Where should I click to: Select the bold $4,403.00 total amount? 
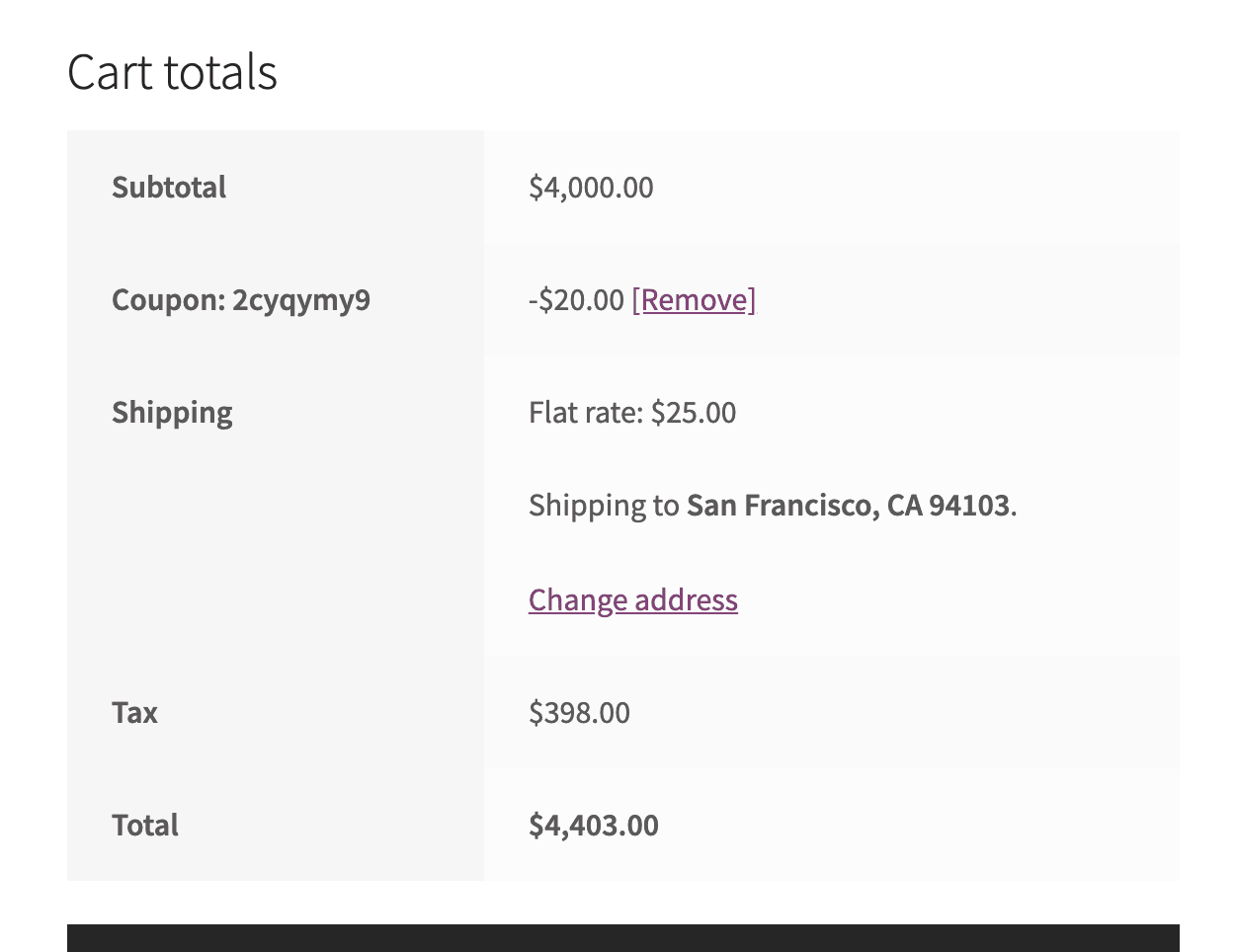coord(594,826)
